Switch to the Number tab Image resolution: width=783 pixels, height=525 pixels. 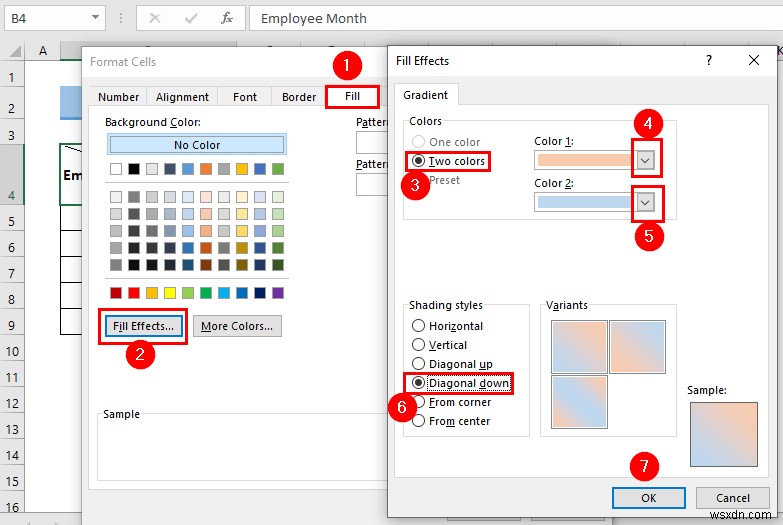click(118, 97)
